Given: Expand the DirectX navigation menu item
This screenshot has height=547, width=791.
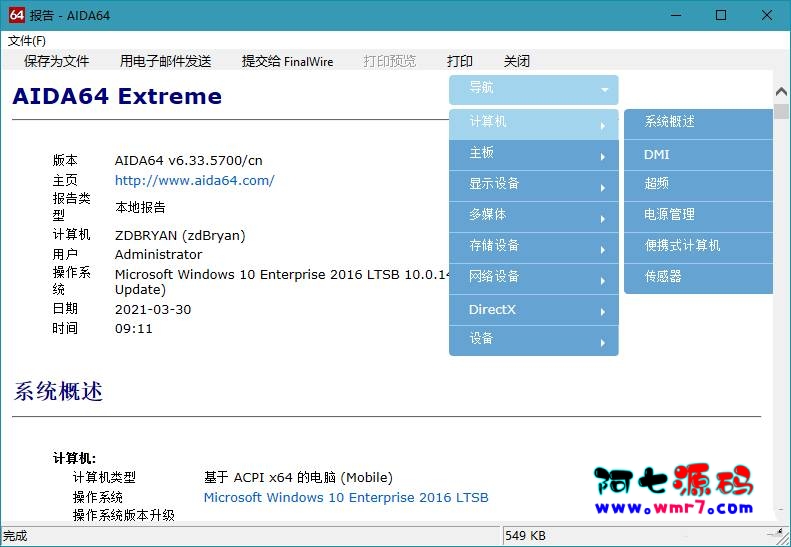Looking at the screenshot, I should coord(534,310).
